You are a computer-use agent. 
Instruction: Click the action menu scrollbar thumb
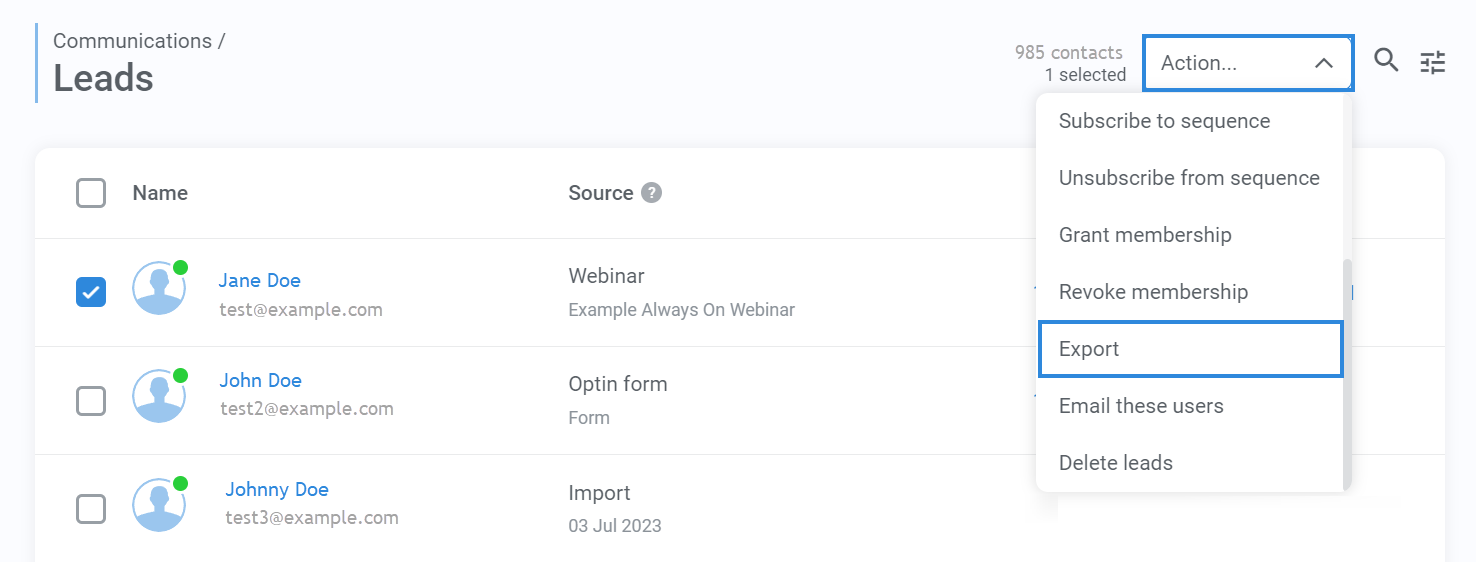click(1347, 374)
